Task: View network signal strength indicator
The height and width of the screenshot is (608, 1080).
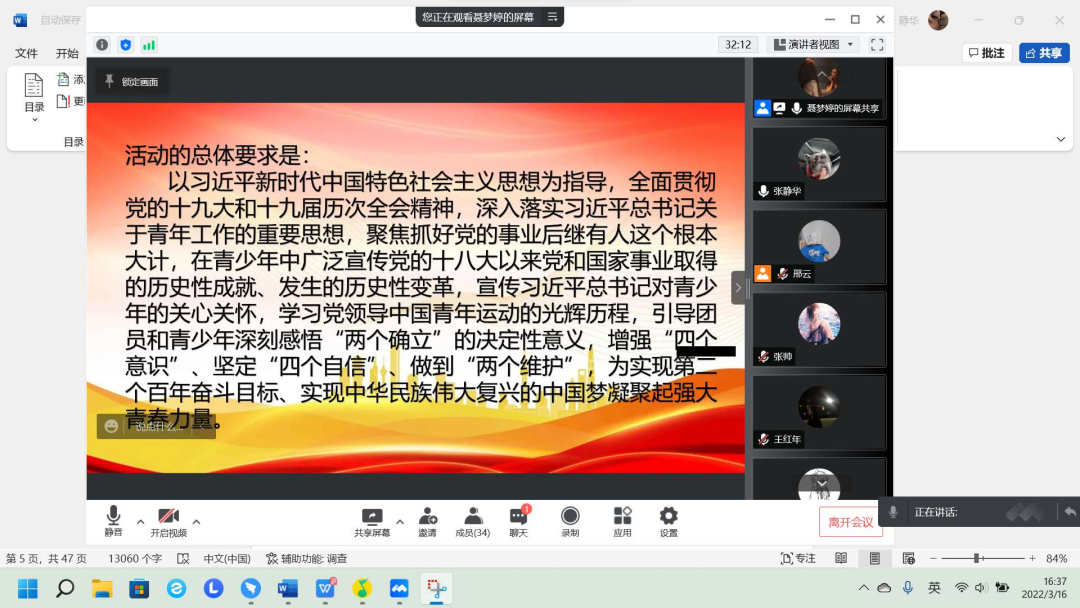Action: (149, 45)
